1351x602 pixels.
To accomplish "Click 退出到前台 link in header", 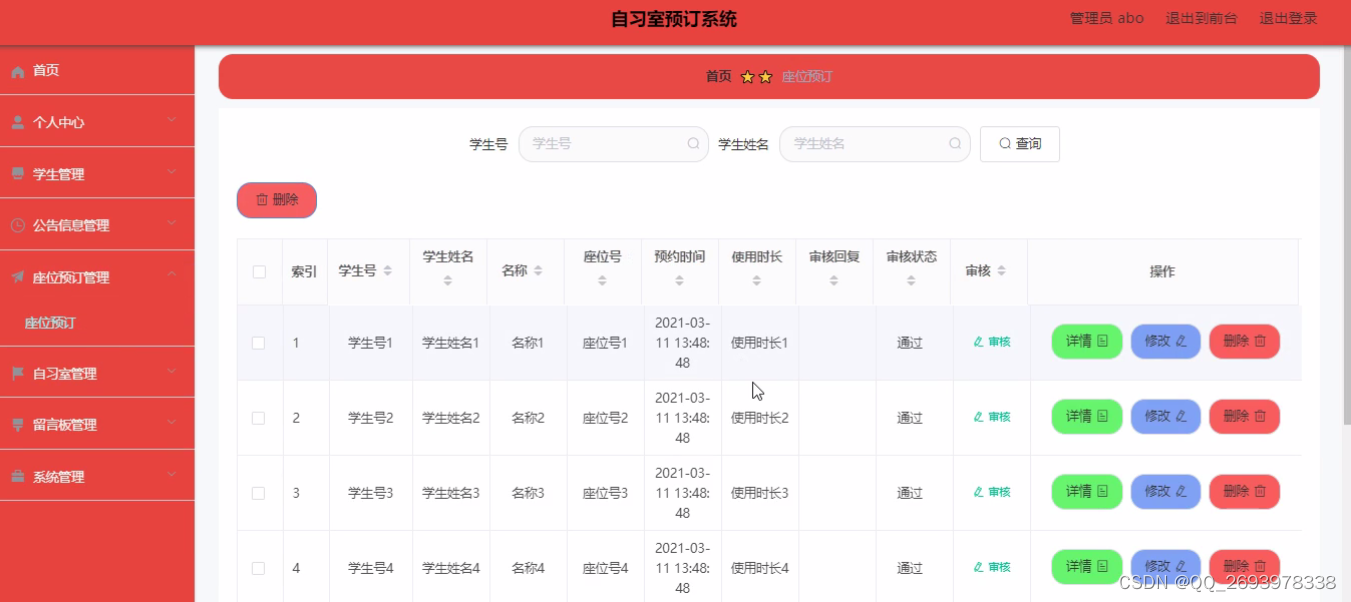I will point(1201,18).
